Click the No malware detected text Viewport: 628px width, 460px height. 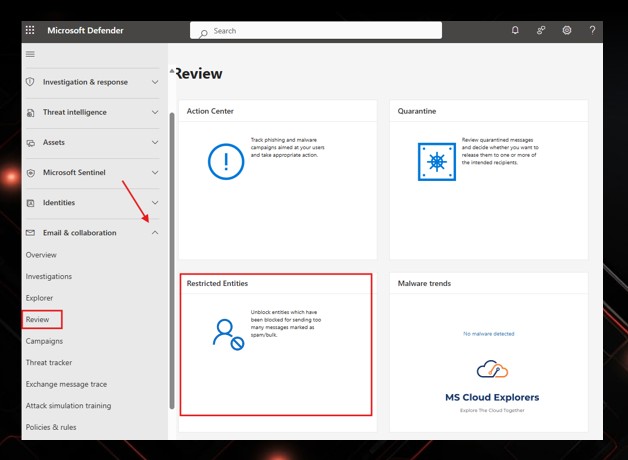(x=489, y=333)
